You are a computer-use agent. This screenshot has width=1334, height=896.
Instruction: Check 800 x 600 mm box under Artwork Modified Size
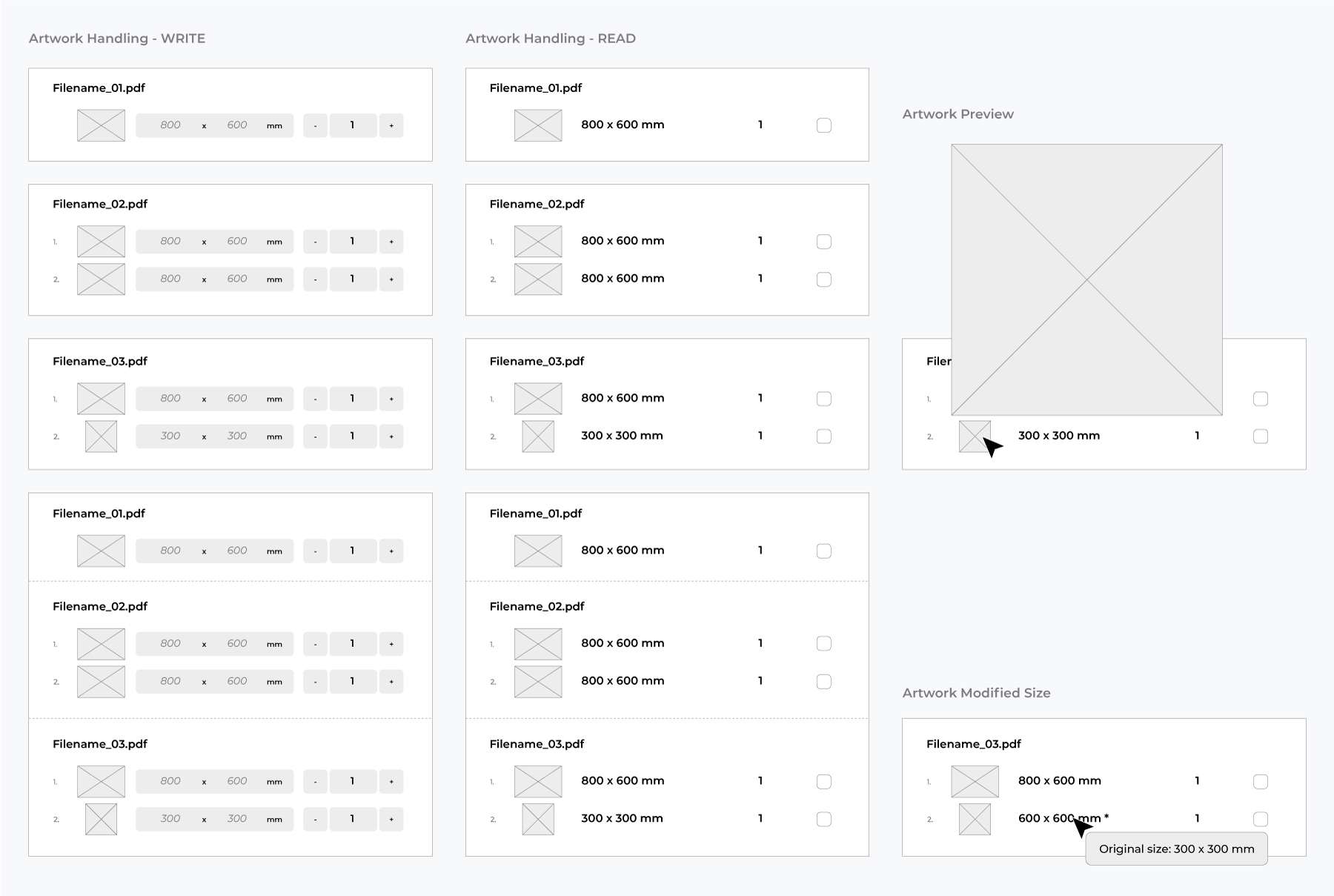[x=1260, y=781]
